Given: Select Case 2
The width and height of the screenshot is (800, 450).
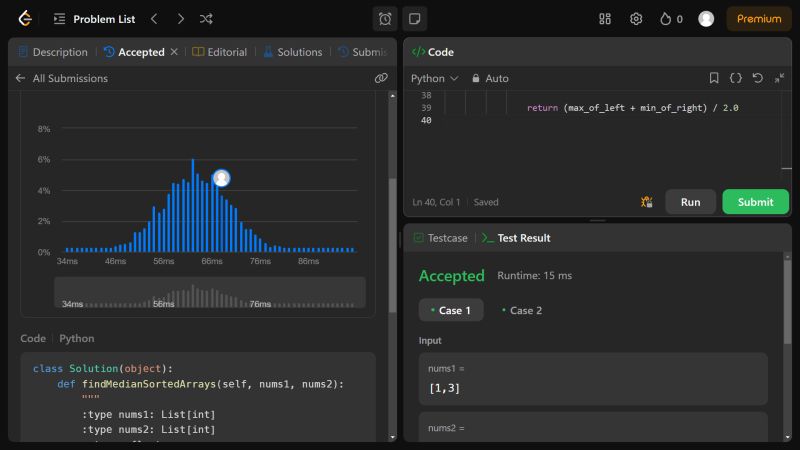Looking at the screenshot, I should (x=522, y=310).
